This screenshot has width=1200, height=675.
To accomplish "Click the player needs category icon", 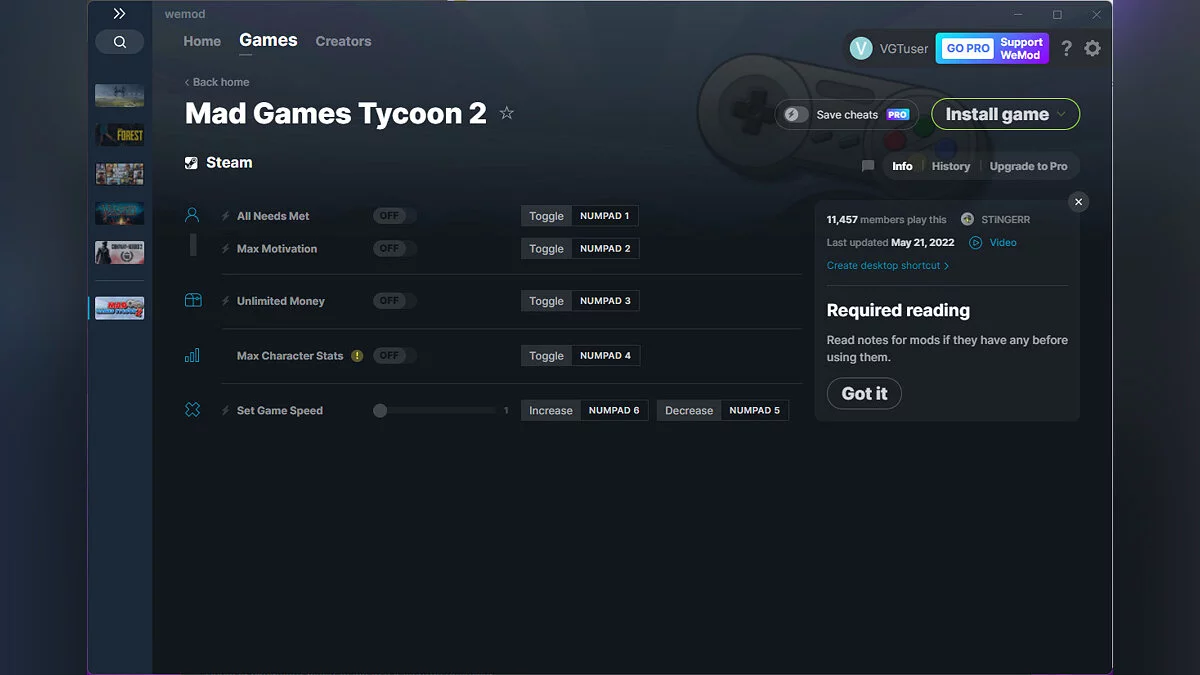I will click(192, 213).
